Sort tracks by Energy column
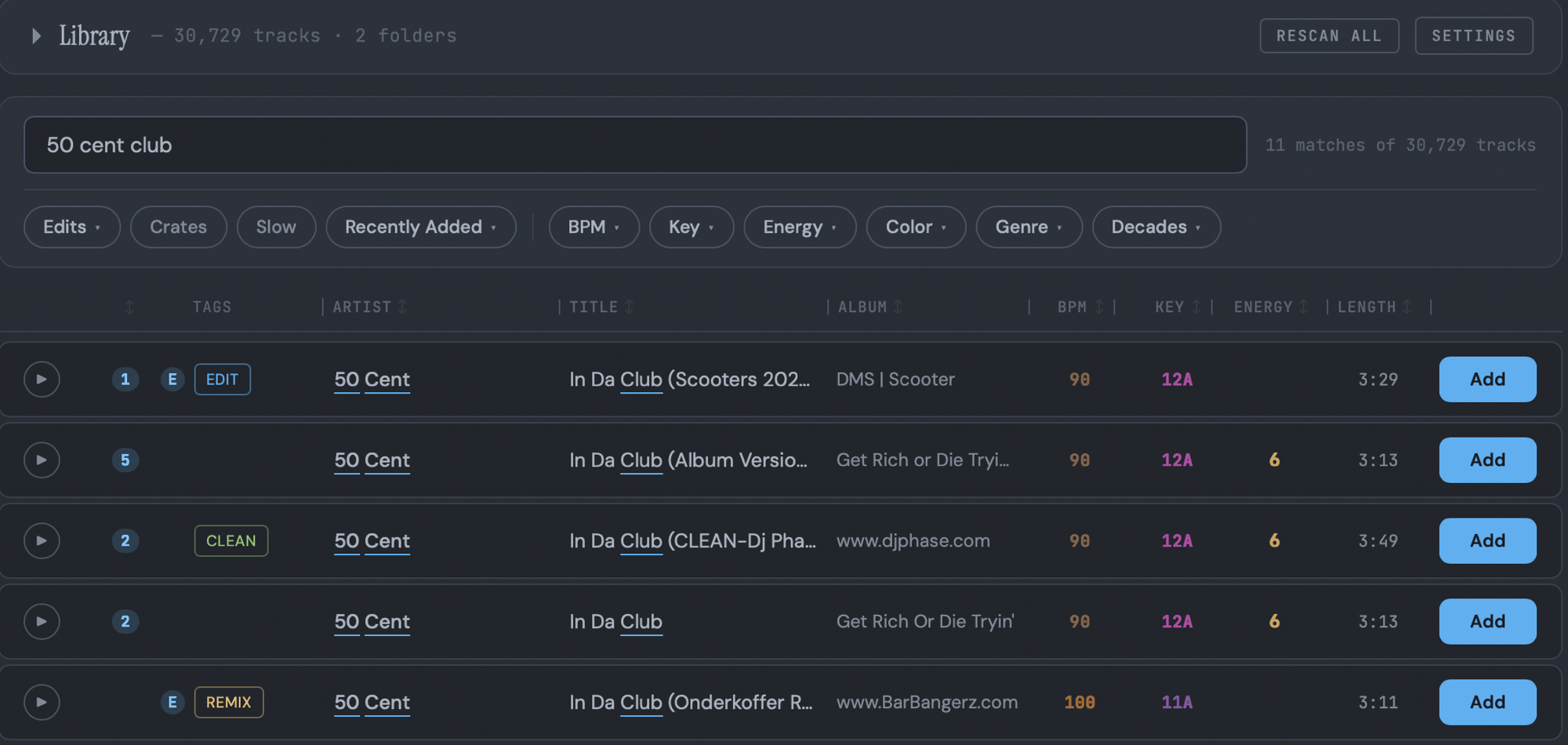Image resolution: width=1568 pixels, height=745 pixels. (1271, 307)
